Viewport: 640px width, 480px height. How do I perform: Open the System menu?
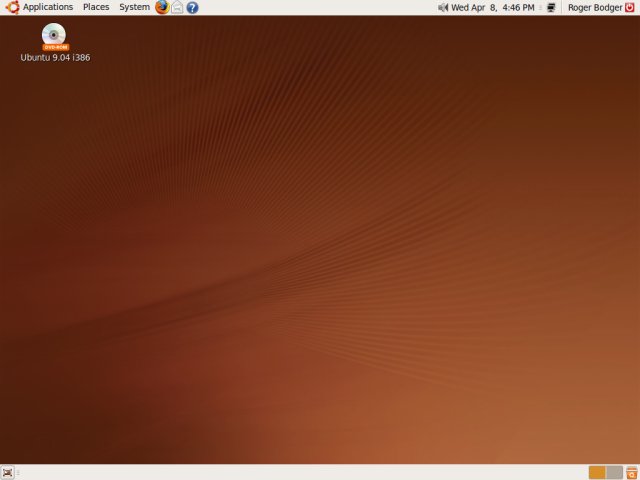pyautogui.click(x=134, y=7)
